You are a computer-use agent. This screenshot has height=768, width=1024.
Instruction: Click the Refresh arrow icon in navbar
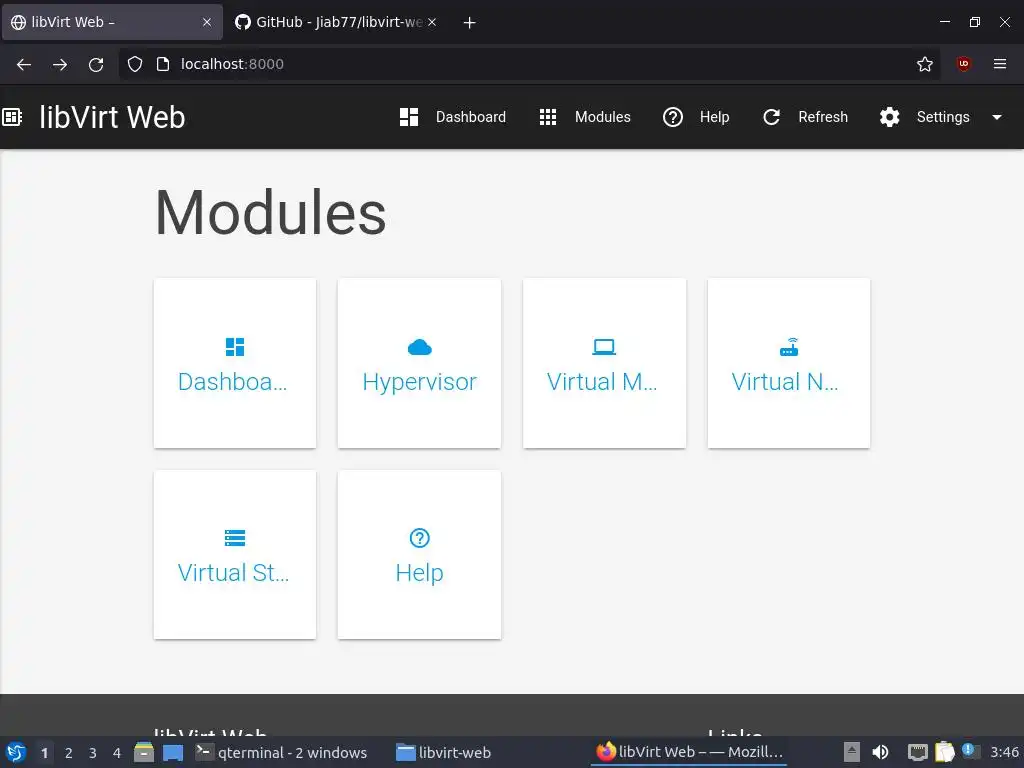coord(771,117)
